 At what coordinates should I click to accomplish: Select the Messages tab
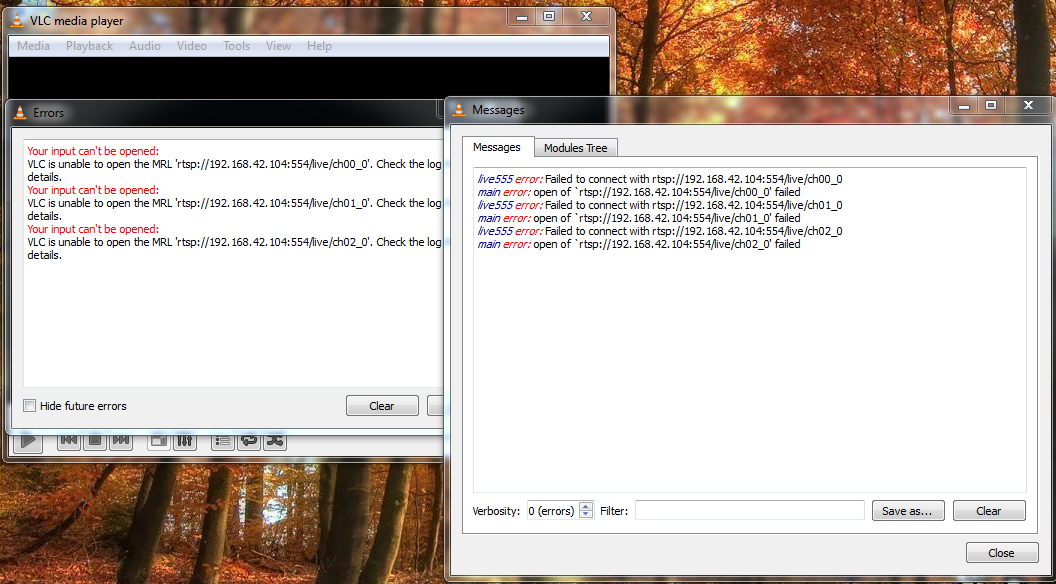click(497, 147)
